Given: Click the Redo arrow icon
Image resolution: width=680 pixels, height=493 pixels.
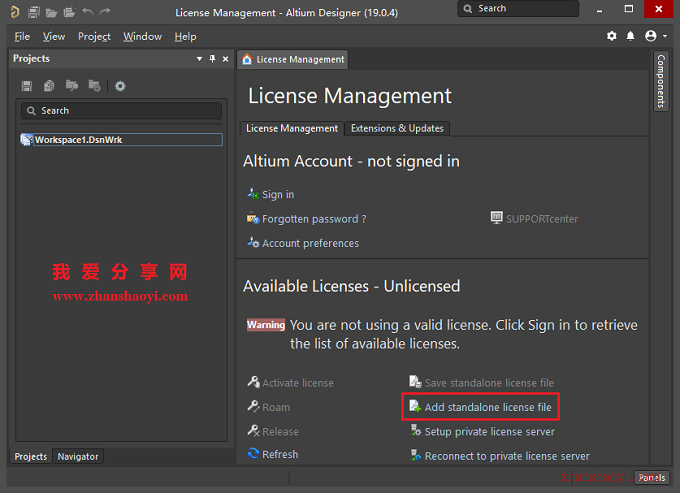Looking at the screenshot, I should (105, 12).
